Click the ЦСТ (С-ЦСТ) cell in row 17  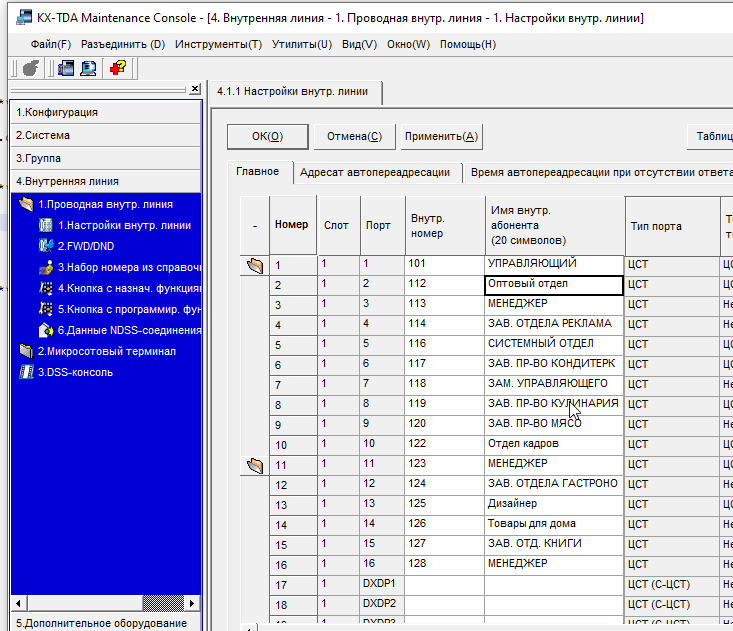[x=672, y=585]
